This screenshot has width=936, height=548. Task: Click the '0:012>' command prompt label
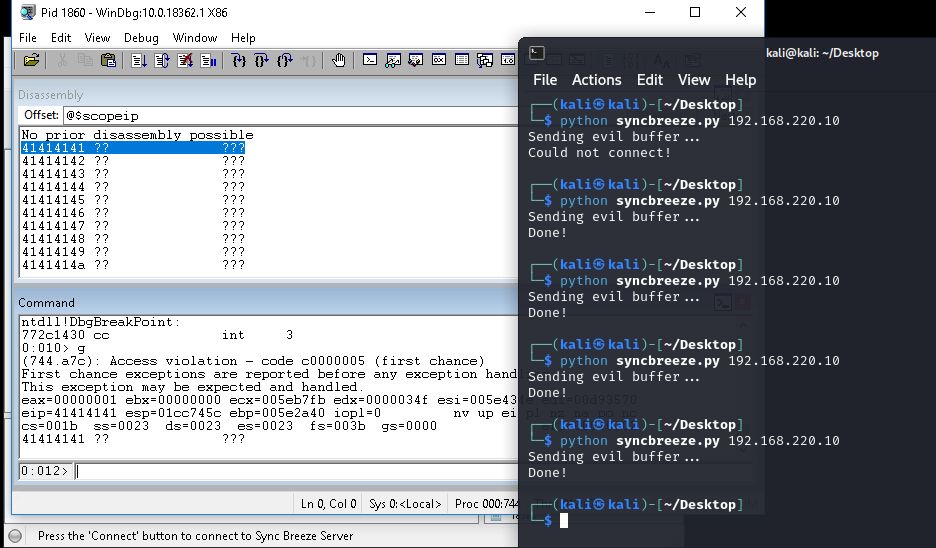(x=44, y=471)
